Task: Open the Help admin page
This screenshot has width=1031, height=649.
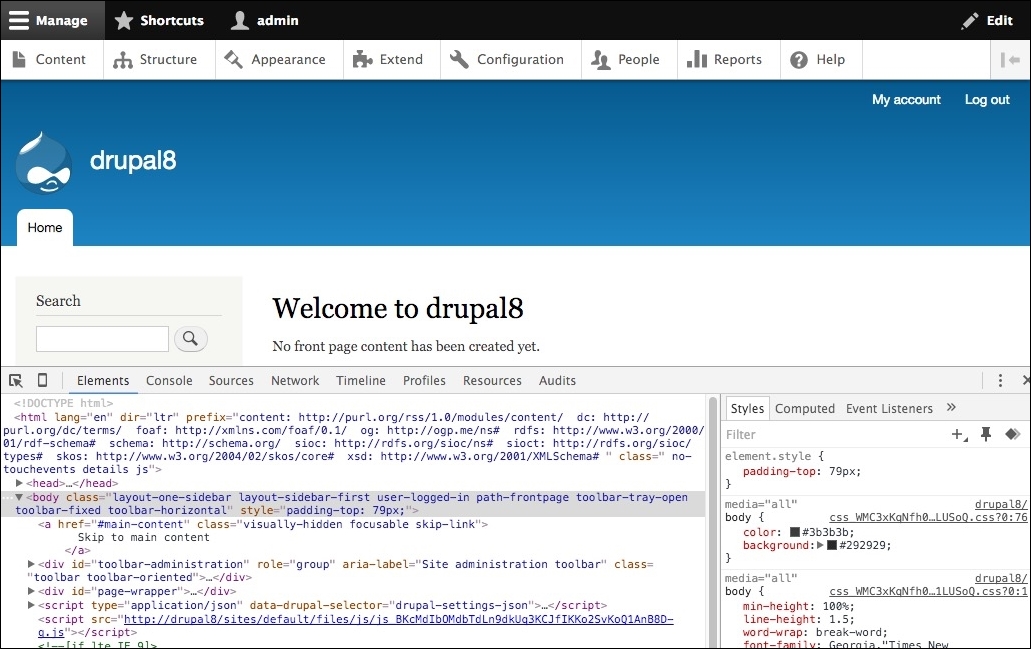Action: (821, 60)
